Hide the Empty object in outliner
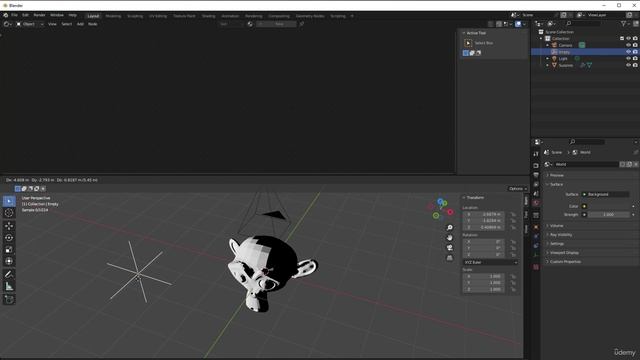Image resolution: width=640 pixels, height=360 pixels. pyautogui.click(x=629, y=52)
